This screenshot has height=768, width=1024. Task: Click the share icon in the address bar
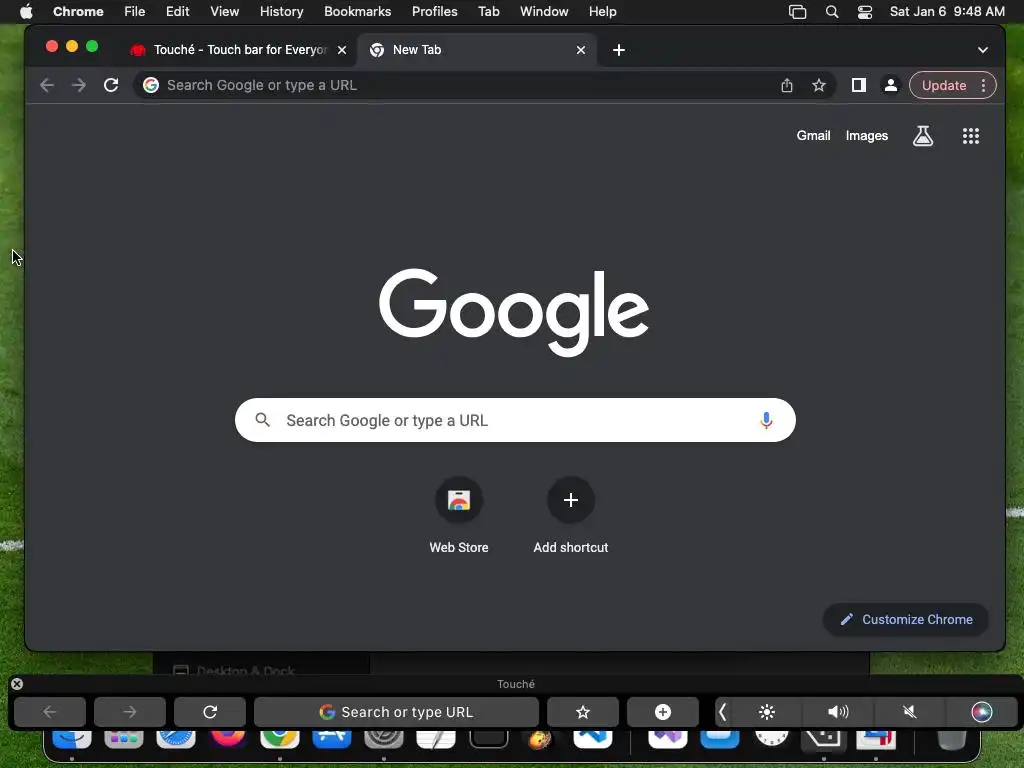tap(787, 85)
